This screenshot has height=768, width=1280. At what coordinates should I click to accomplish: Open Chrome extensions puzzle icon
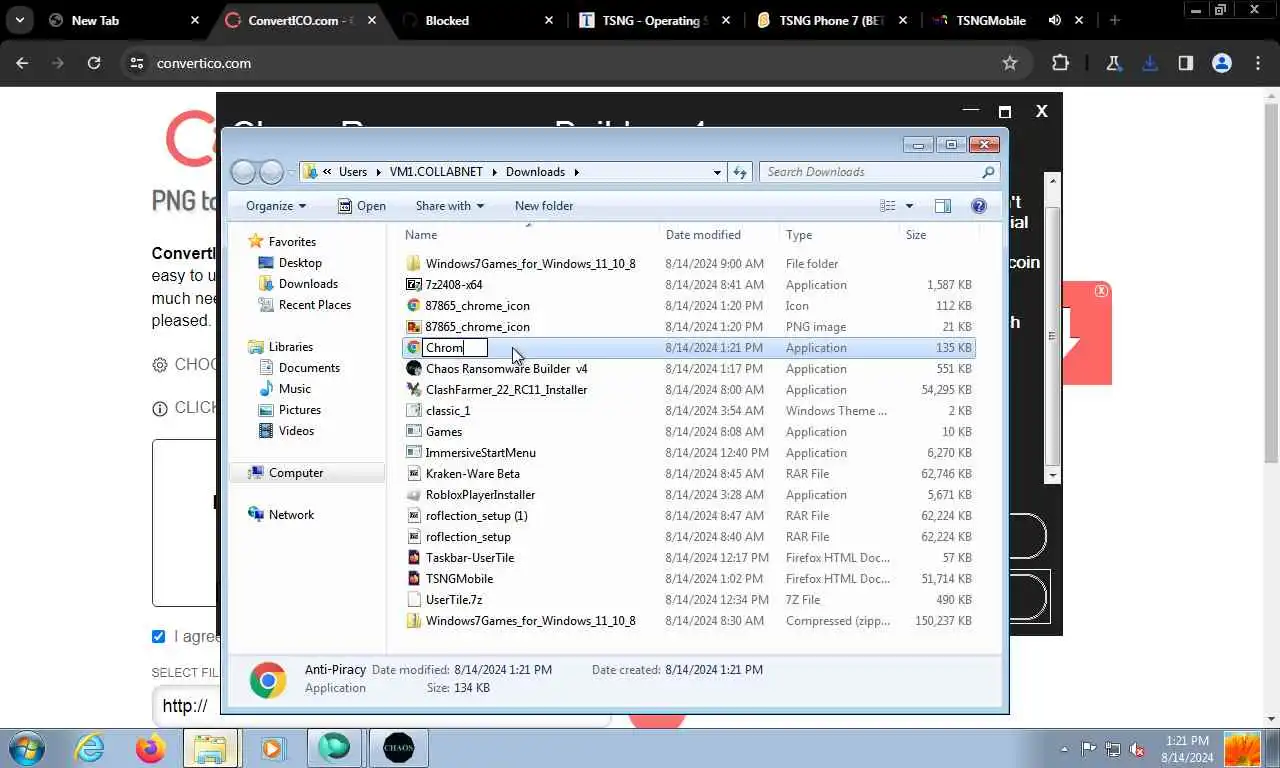pos(1060,63)
